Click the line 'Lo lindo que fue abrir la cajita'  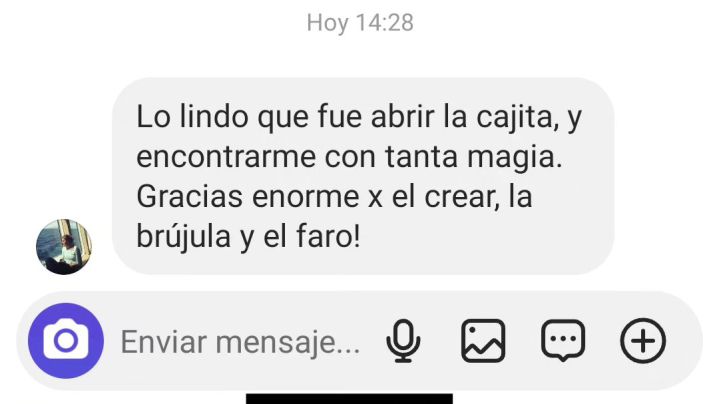click(x=347, y=116)
